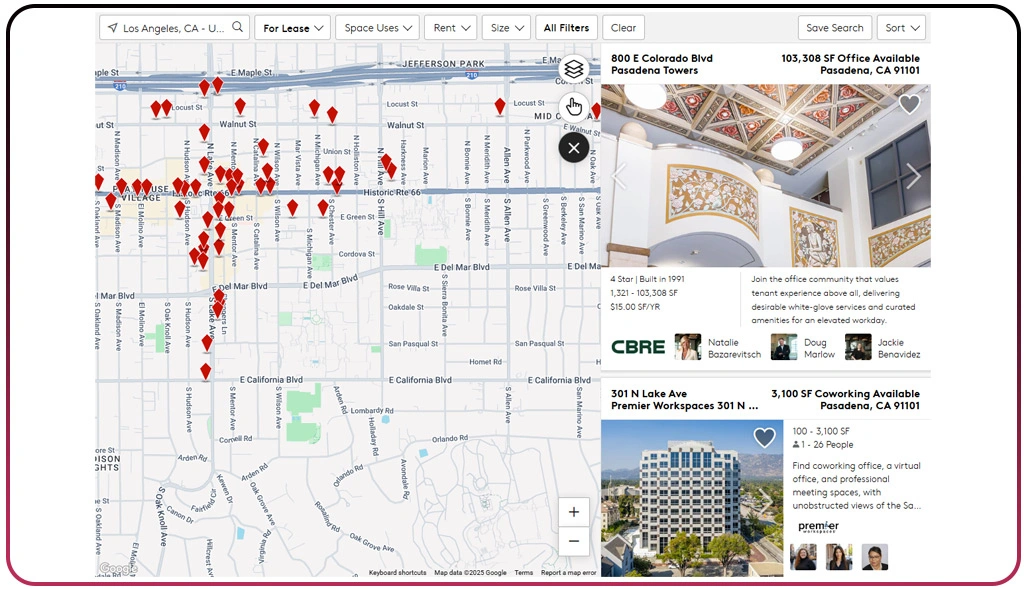
Task: Close the map with the X button
Action: pyautogui.click(x=573, y=149)
